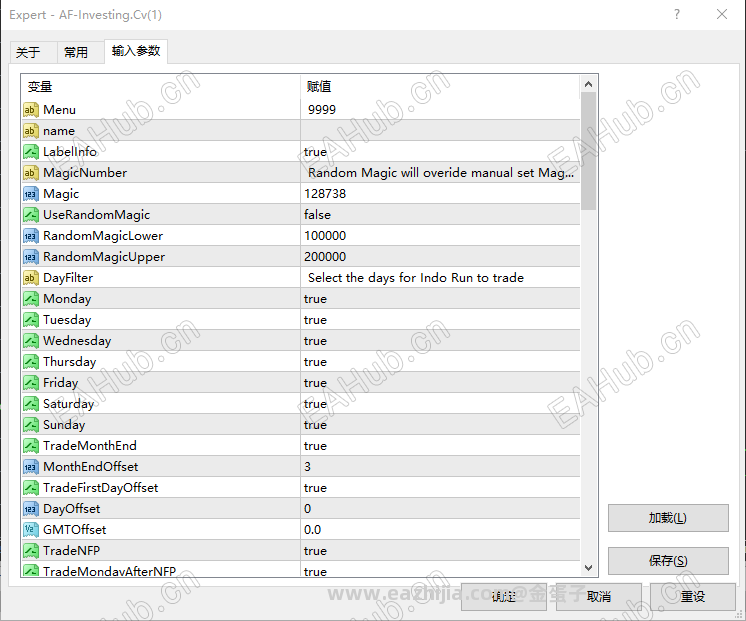Image resolution: width=746 pixels, height=621 pixels.
Task: Click the 'Random Magic will overide' value
Action: 441,173
